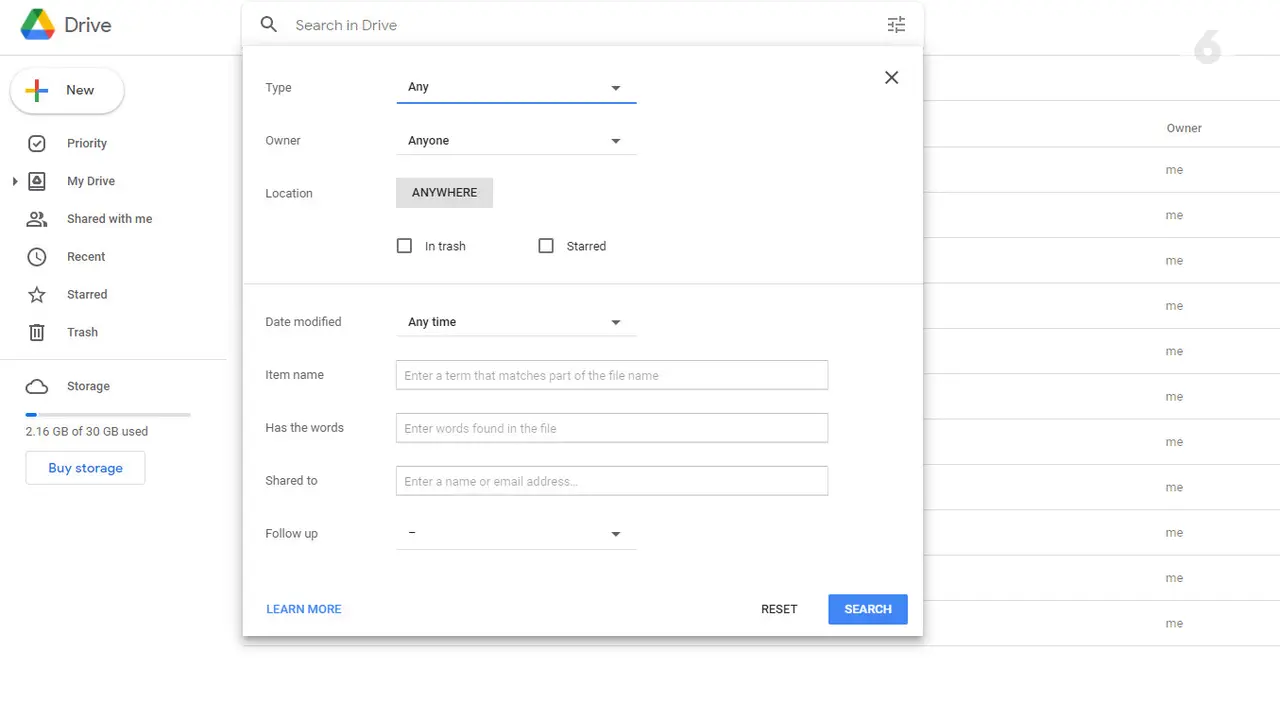The image size is (1280, 720).
Task: Click the LEARN MORE link
Action: 304,609
